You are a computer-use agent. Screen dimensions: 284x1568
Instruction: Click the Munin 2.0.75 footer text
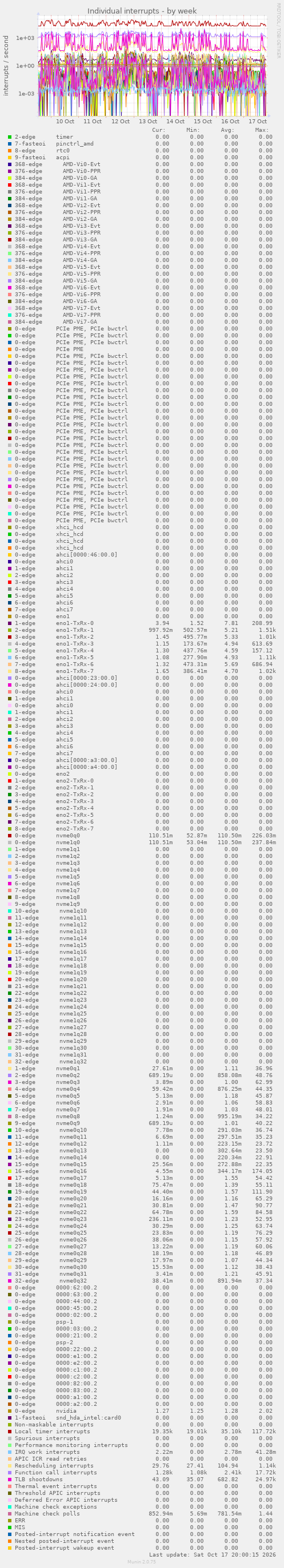(142, 1562)
